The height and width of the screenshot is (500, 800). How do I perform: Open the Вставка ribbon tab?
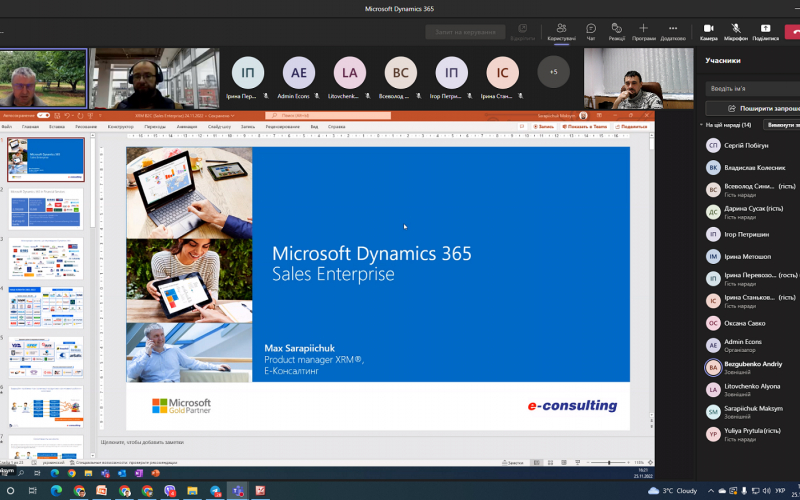[57, 127]
